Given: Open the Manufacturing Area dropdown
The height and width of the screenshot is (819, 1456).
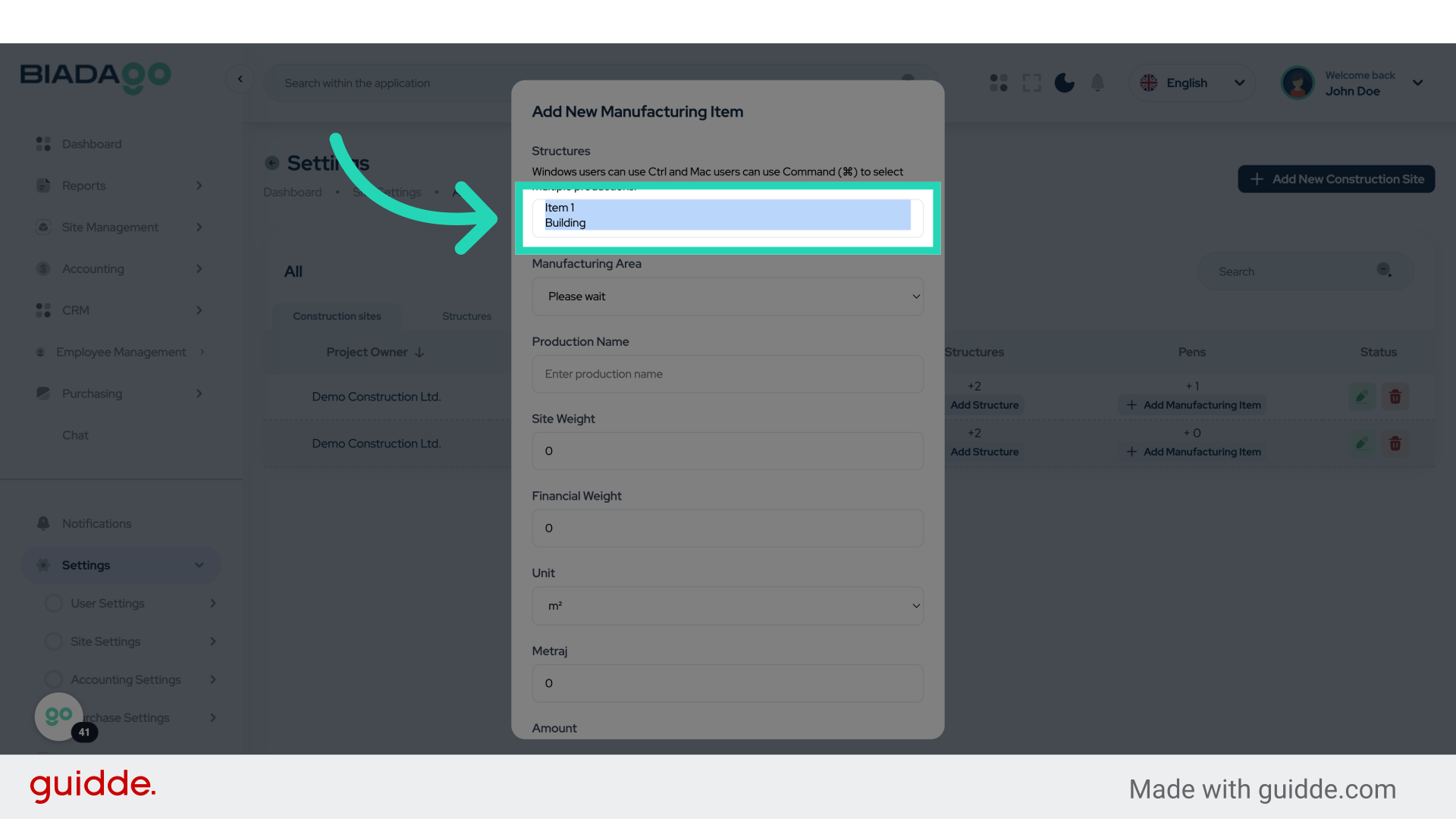Looking at the screenshot, I should point(727,297).
